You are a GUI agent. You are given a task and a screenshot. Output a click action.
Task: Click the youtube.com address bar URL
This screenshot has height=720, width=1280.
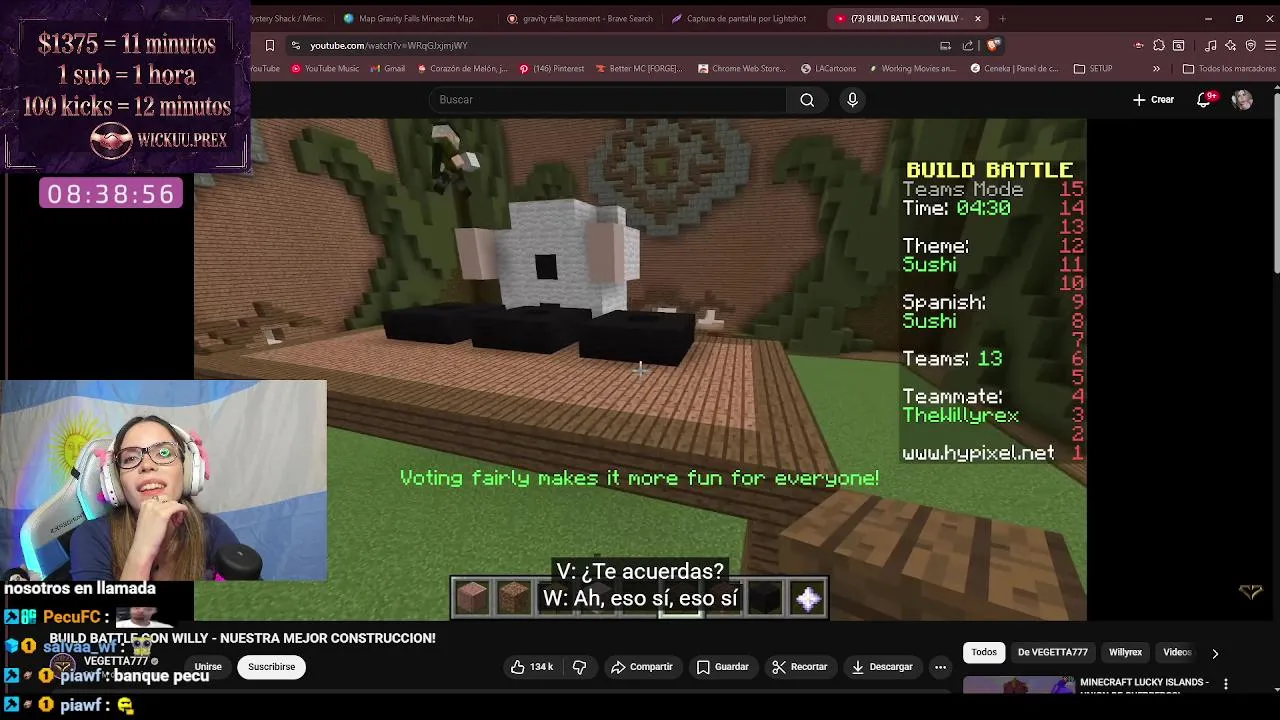[x=388, y=45]
